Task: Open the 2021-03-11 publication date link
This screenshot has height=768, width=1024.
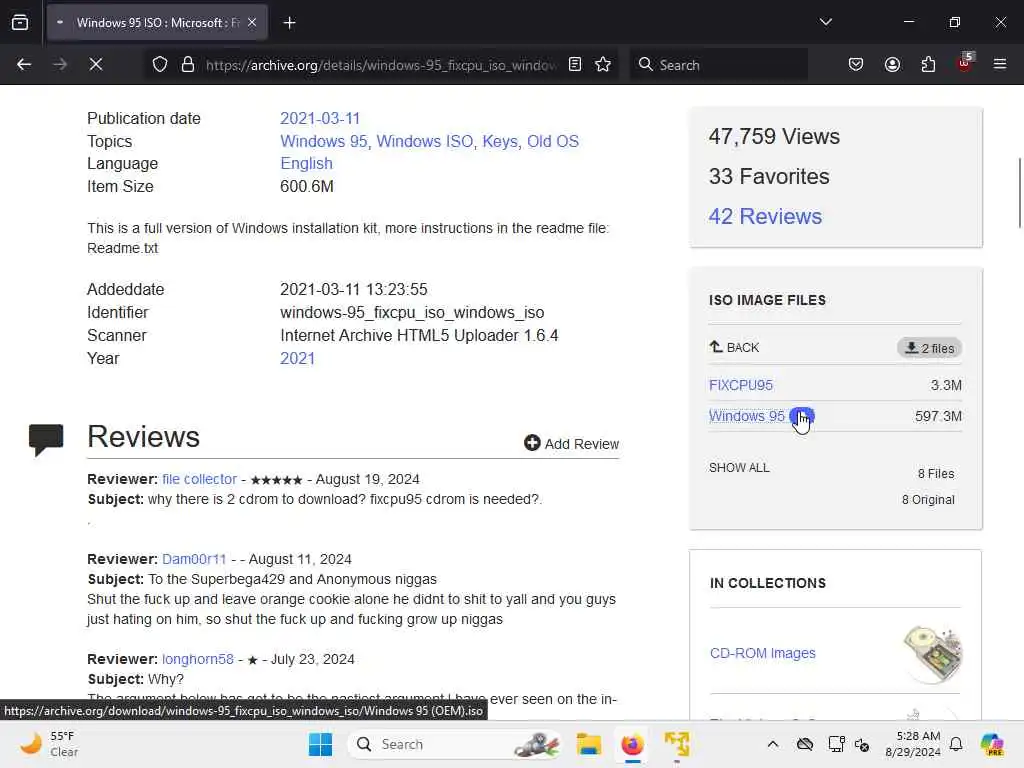Action: pos(320,118)
